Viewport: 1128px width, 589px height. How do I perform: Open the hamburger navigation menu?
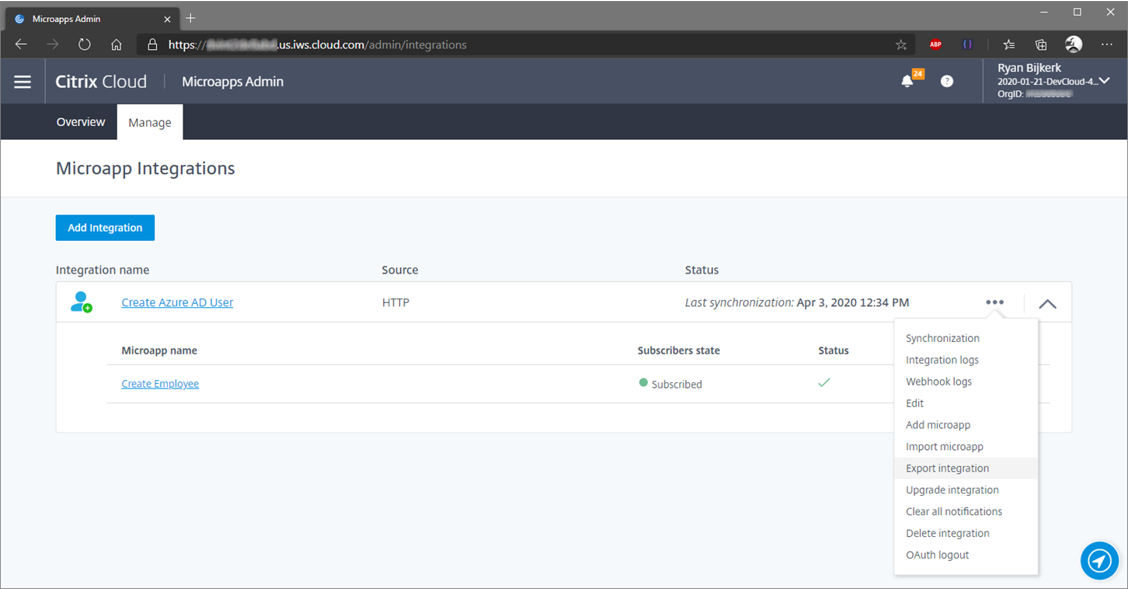[22, 82]
